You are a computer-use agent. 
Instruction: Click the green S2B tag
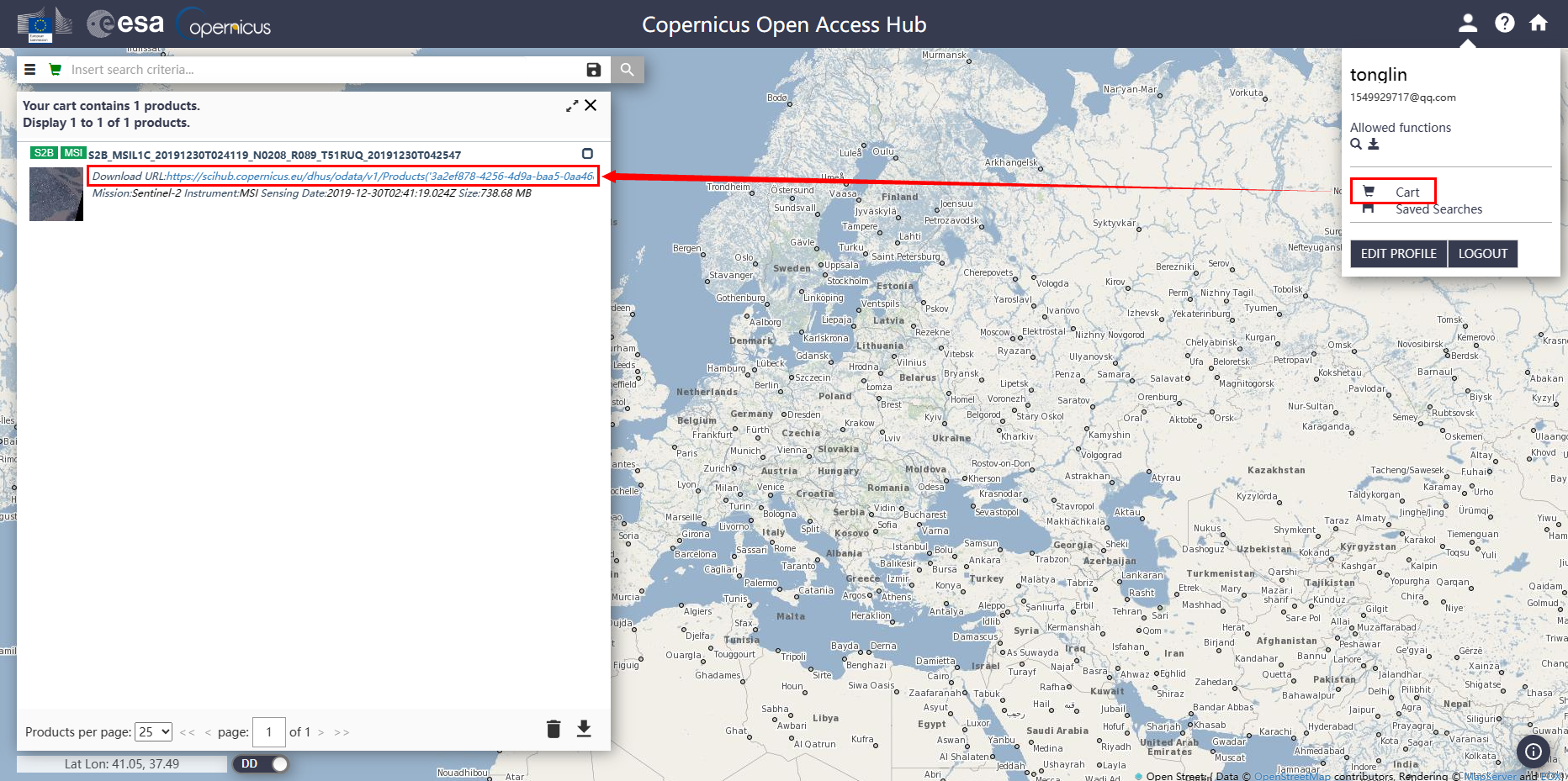pos(44,153)
